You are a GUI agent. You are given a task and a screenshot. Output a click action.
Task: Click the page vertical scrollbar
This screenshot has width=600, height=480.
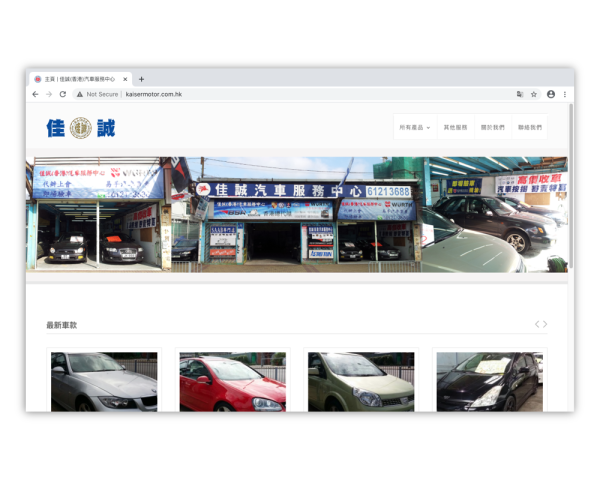click(x=571, y=186)
